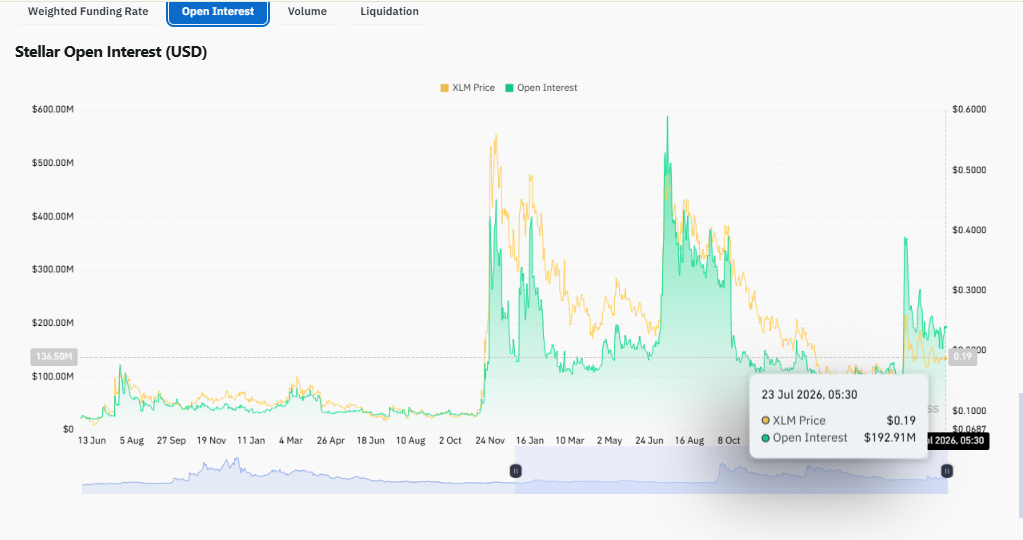
Task: Click the $600.00M axis label
Action: click(x=53, y=110)
